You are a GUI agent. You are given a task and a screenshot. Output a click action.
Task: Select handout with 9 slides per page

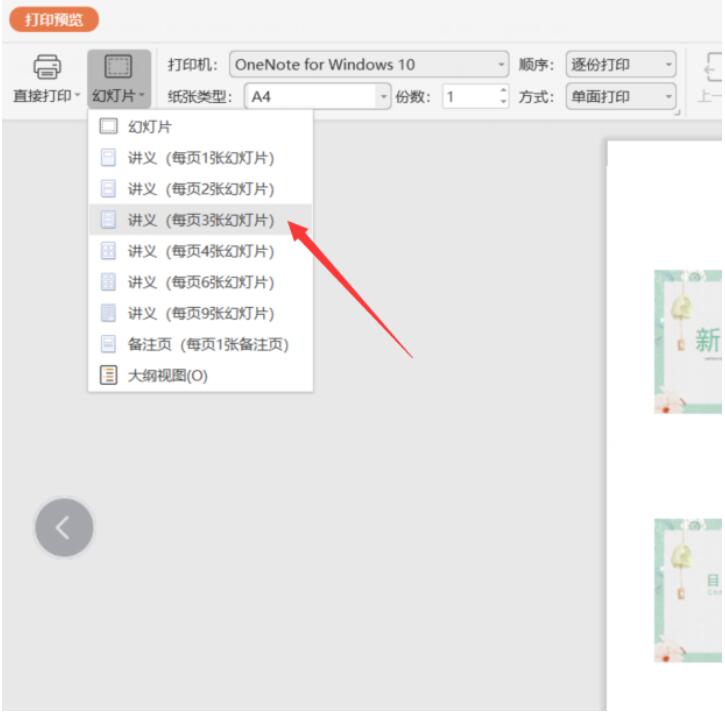(200, 313)
